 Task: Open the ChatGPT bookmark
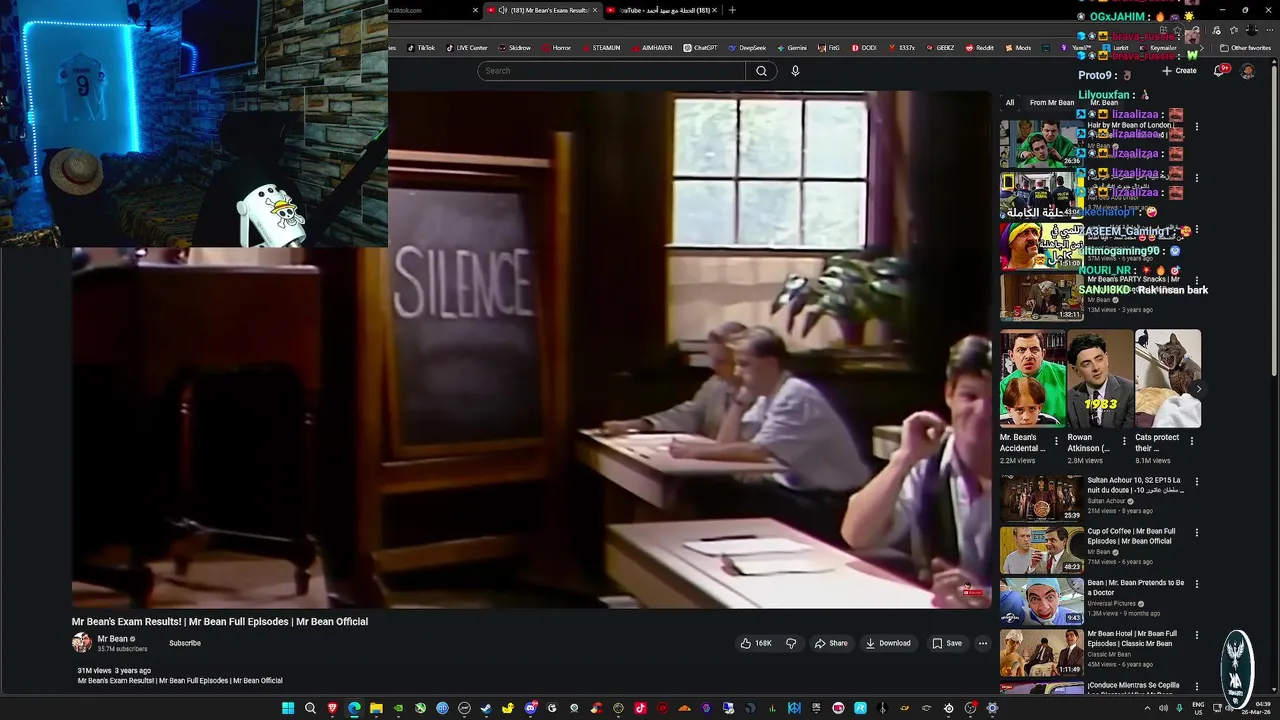pyautogui.click(x=700, y=47)
